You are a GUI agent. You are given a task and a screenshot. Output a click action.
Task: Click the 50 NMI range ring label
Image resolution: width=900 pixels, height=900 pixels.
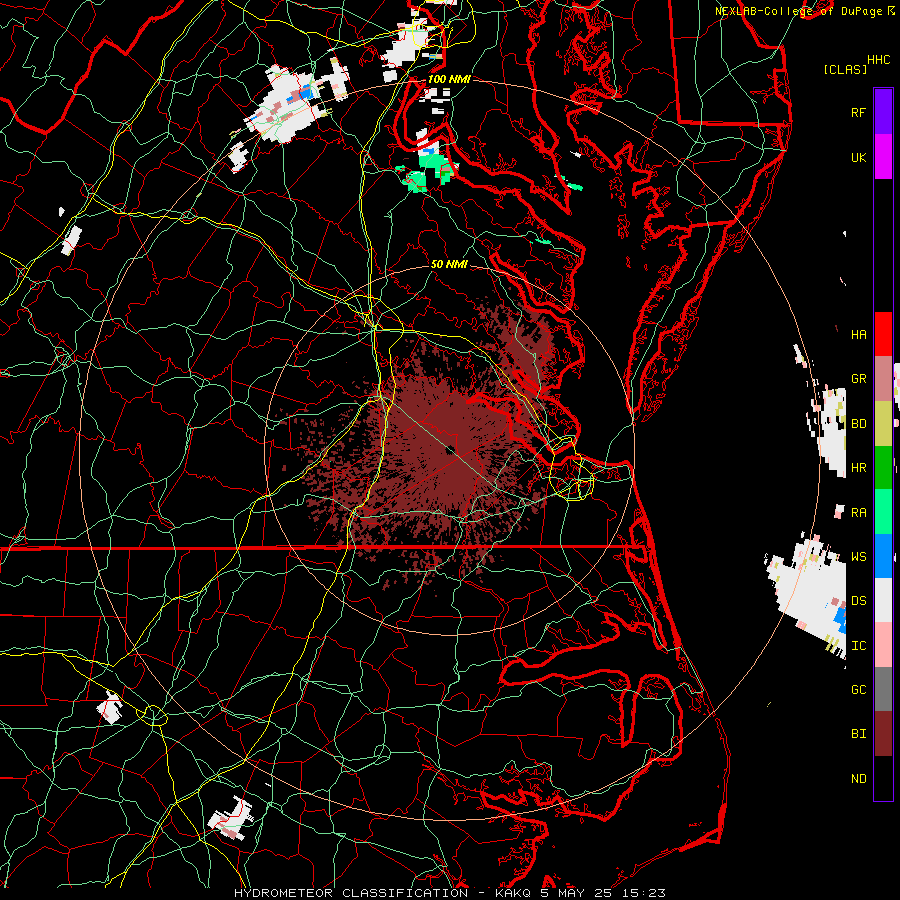tap(449, 264)
